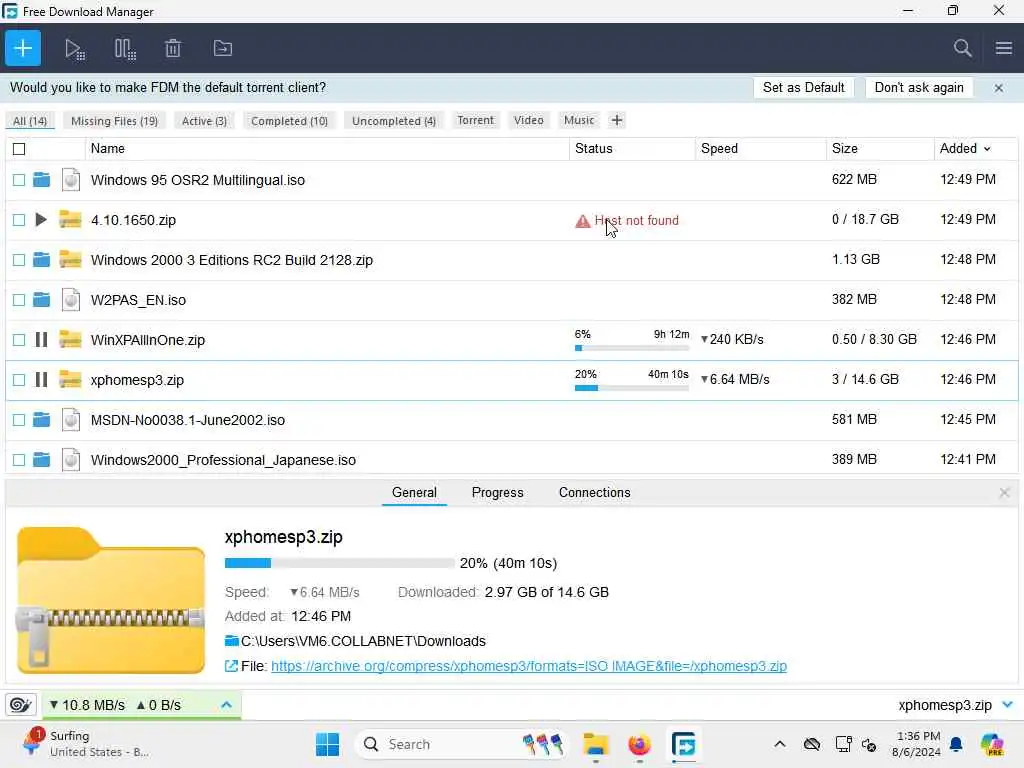Image resolution: width=1024 pixels, height=768 pixels.
Task: Pause the WinXPAllInOne.zip download
Action: pyautogui.click(x=41, y=340)
